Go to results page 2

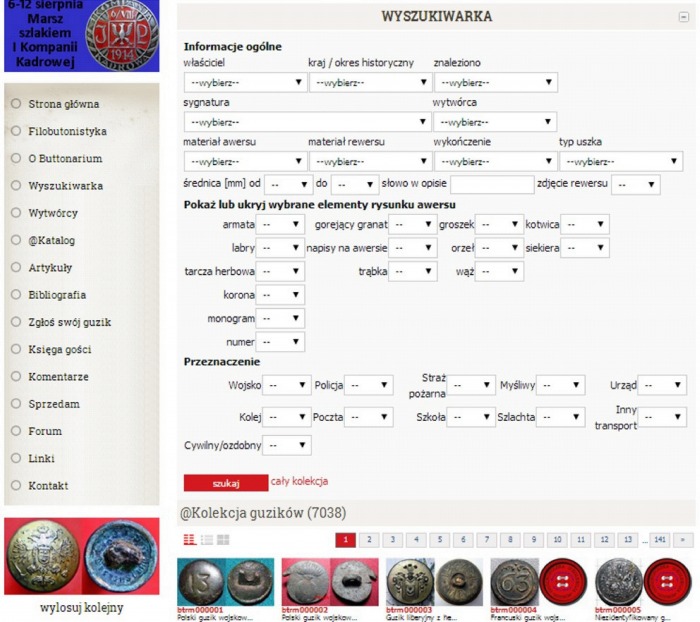[369, 540]
